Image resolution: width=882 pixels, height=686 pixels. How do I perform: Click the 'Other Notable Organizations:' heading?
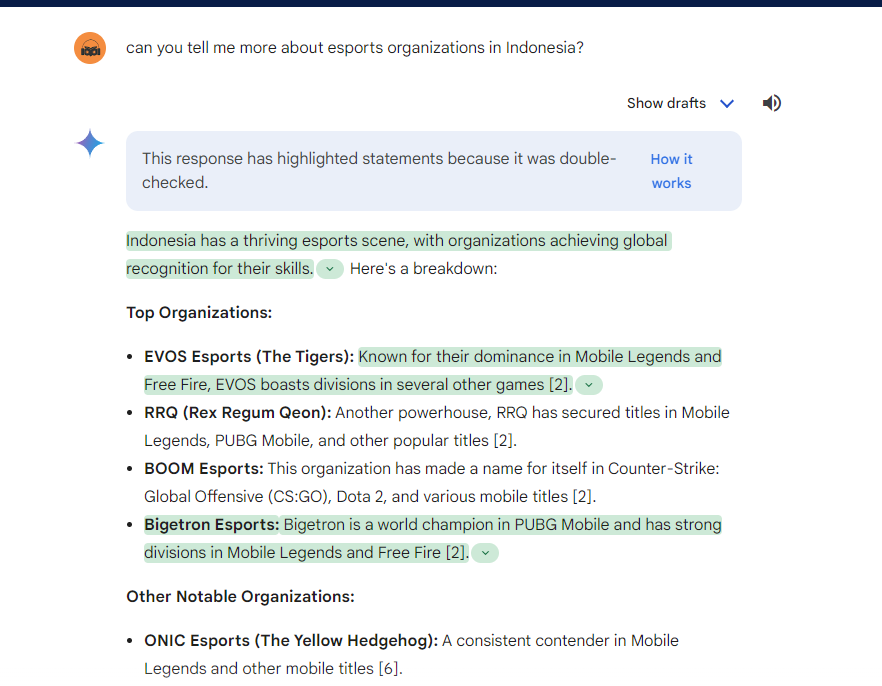pos(240,597)
